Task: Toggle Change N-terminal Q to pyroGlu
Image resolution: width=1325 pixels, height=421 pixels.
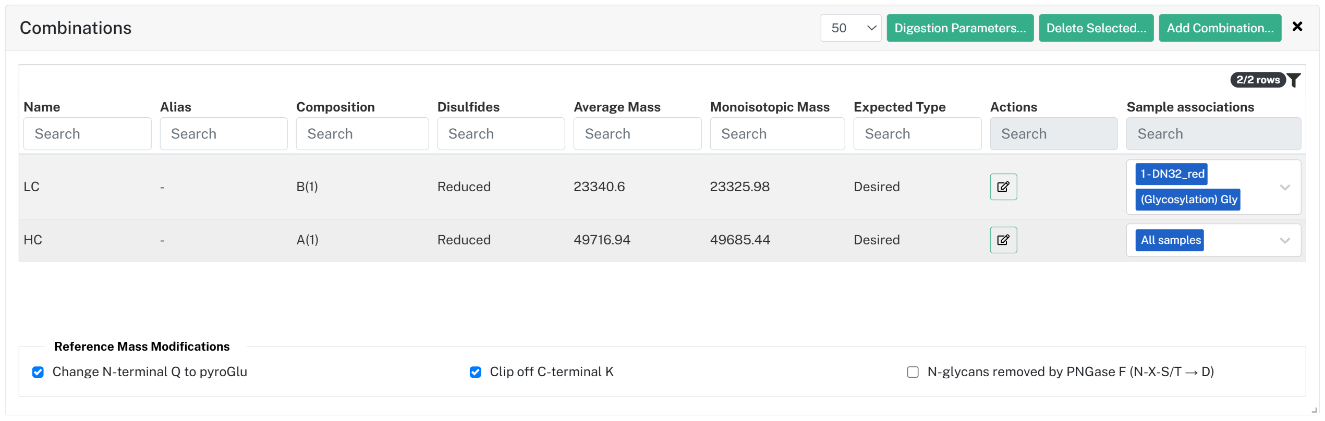Action: click(38, 372)
